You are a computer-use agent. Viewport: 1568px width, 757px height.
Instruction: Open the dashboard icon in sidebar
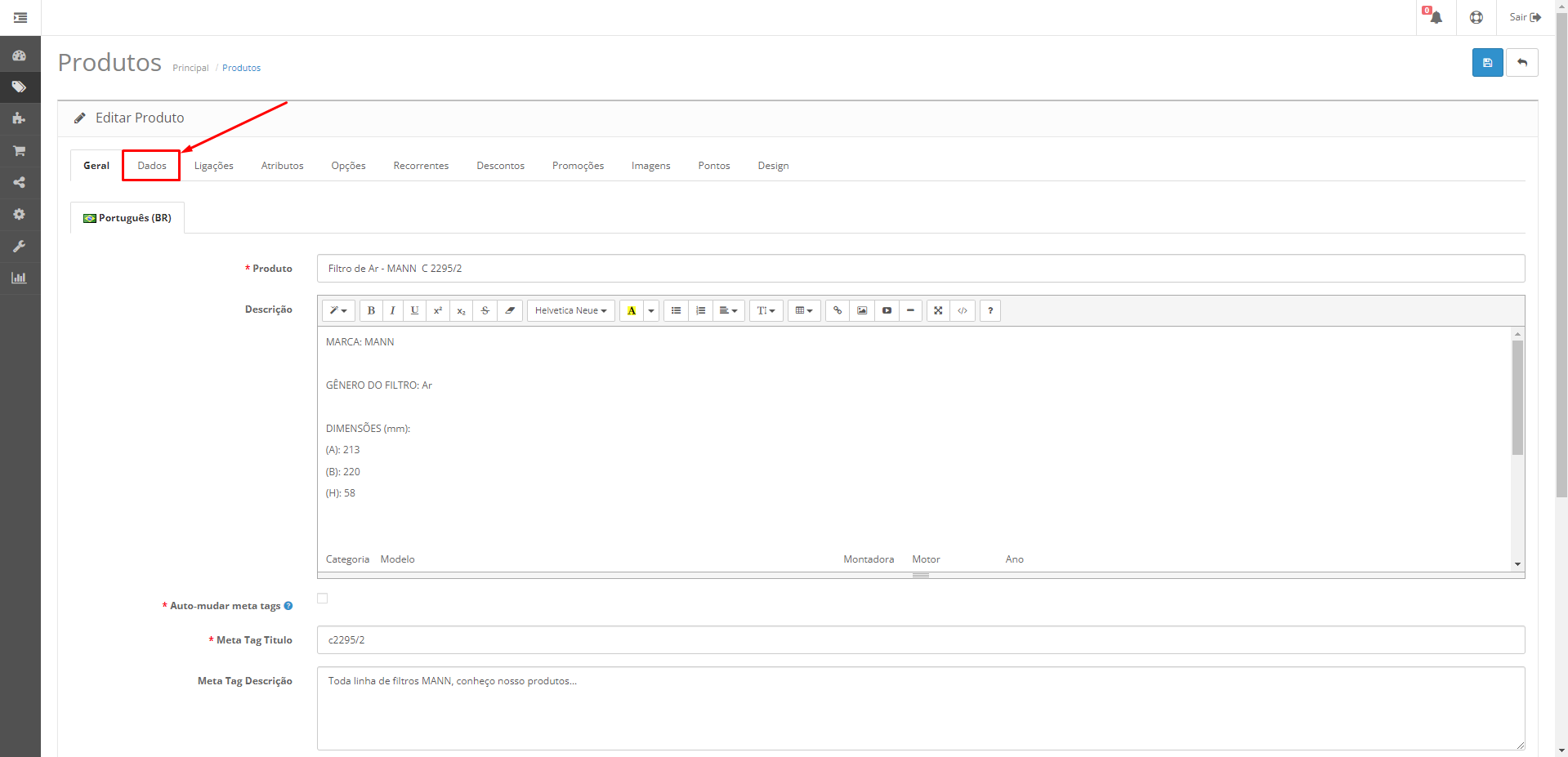[19, 56]
